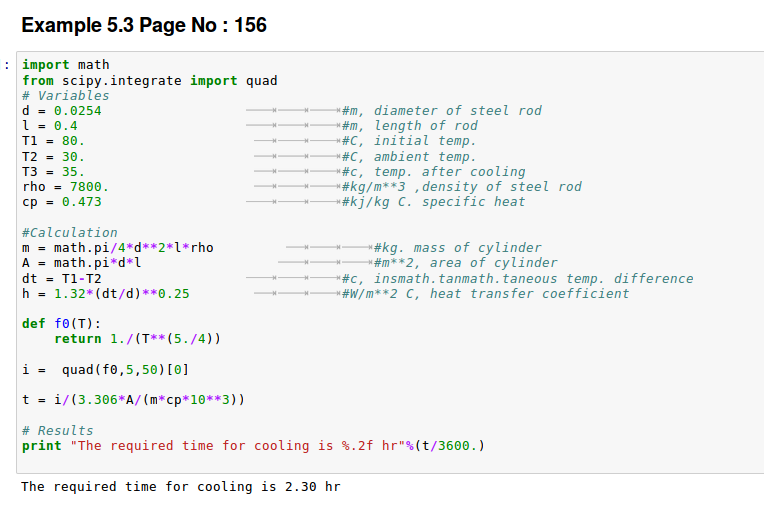Click the 'Example 5.3 Page No : 156' heading
The image size is (764, 509).
pos(144,25)
